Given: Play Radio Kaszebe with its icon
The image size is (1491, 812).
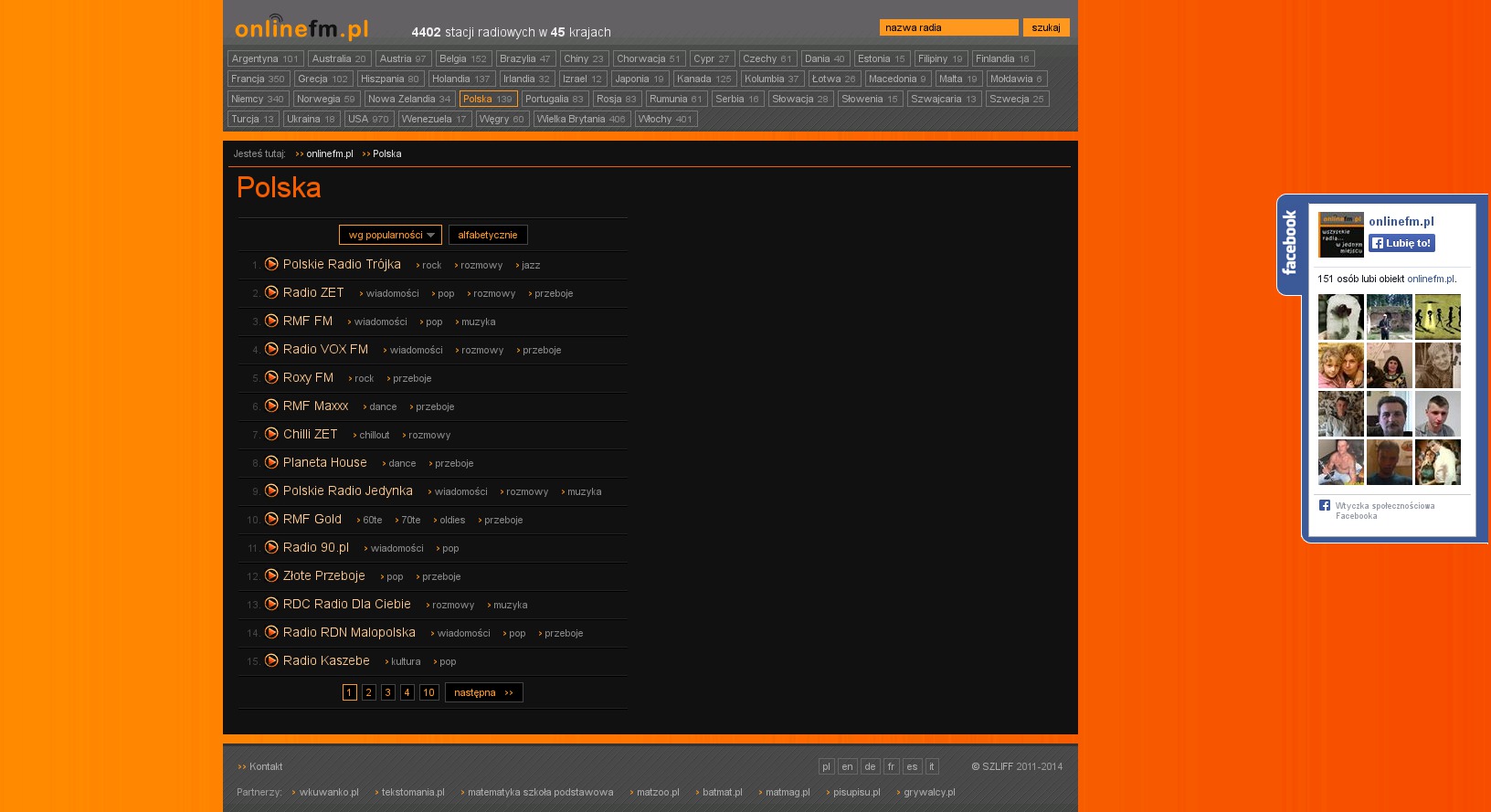Looking at the screenshot, I should pos(271,660).
